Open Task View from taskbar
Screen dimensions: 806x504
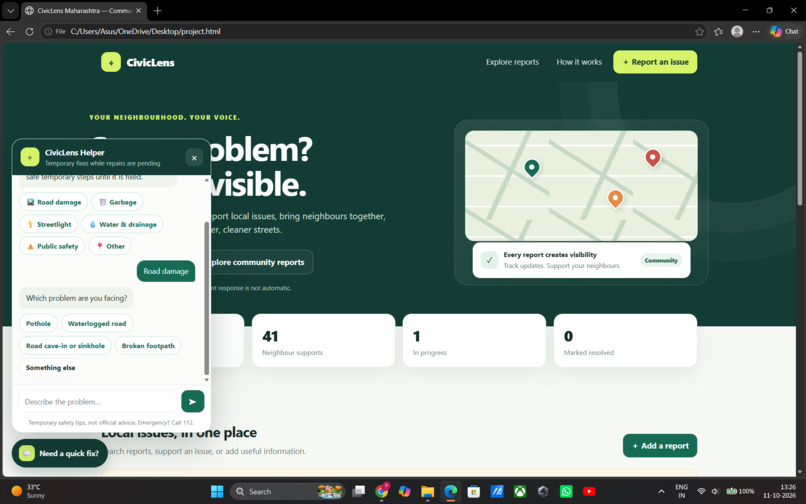[358, 492]
